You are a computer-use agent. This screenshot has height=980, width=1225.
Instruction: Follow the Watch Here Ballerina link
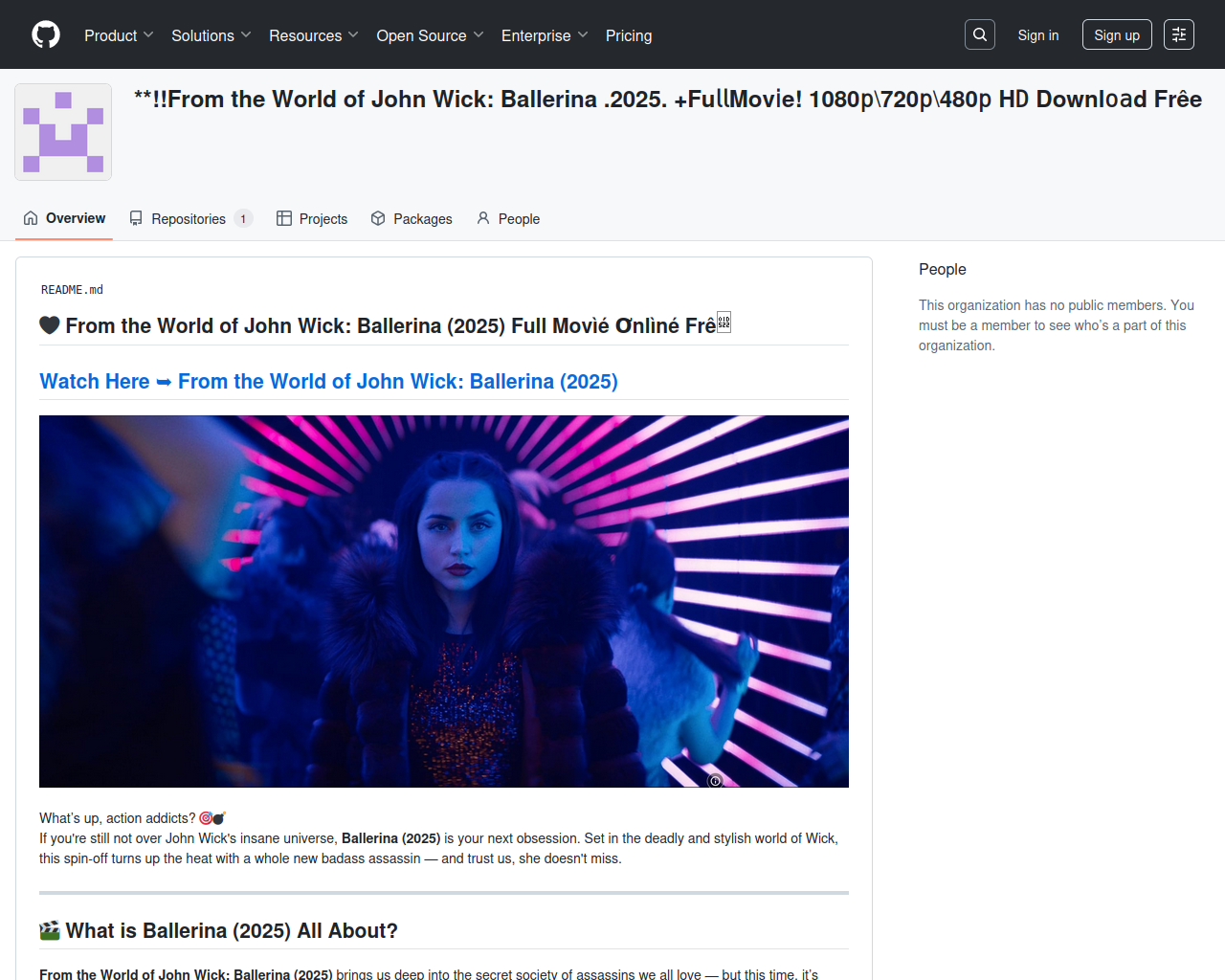click(x=328, y=382)
